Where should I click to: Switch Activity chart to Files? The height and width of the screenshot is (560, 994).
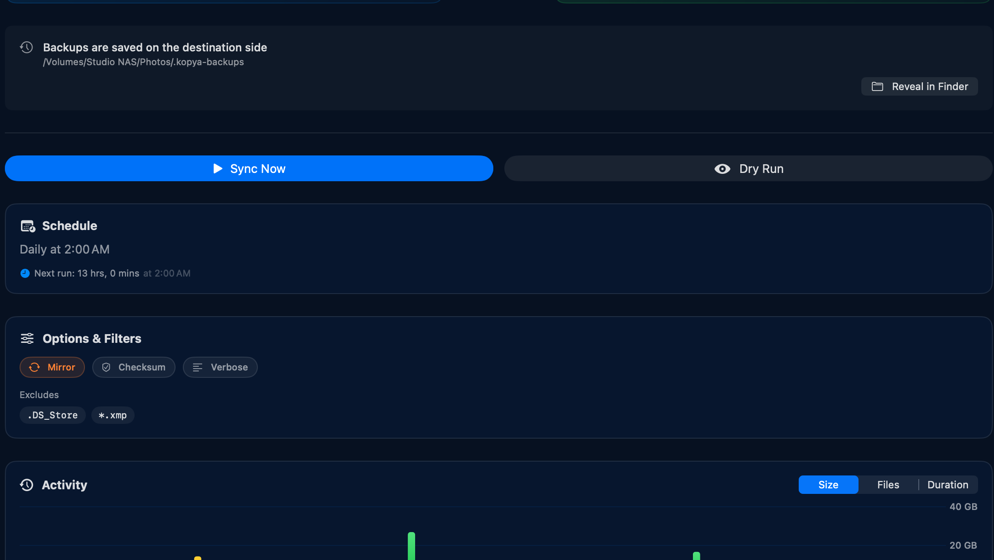coord(888,485)
